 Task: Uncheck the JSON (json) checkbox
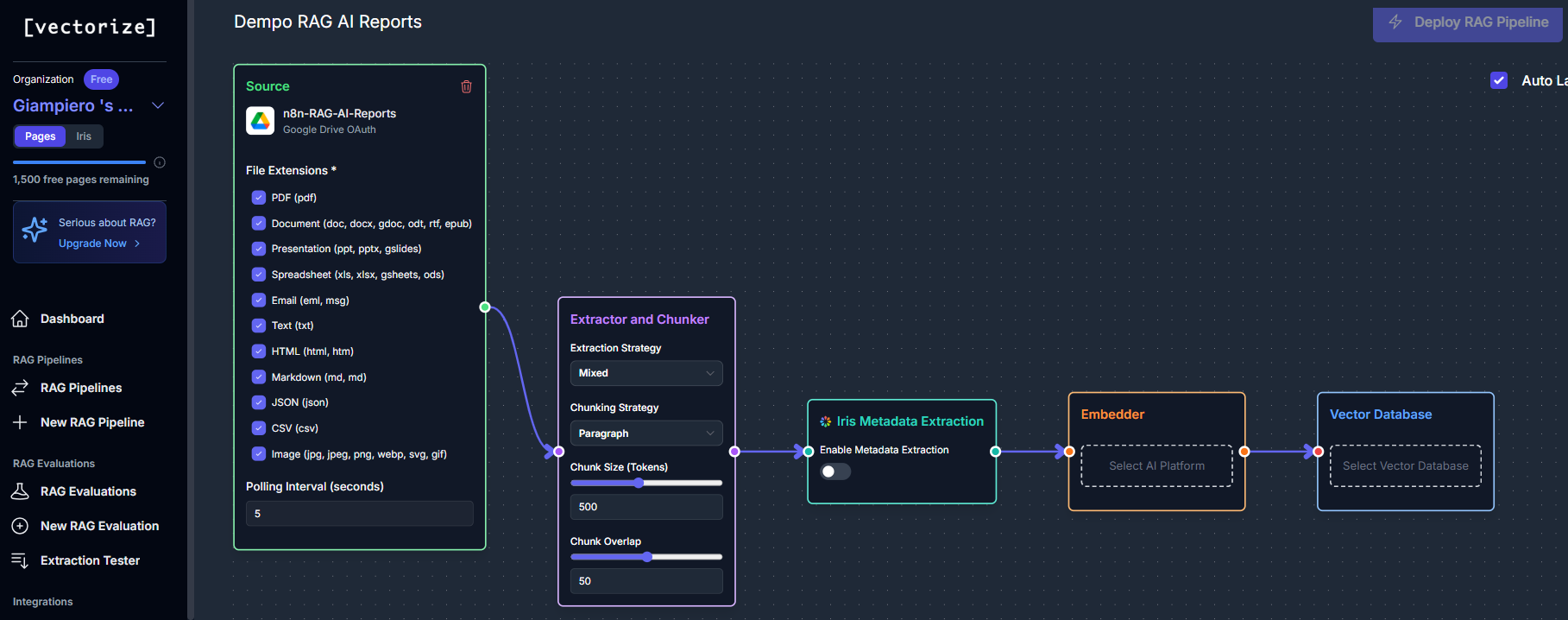[259, 402]
